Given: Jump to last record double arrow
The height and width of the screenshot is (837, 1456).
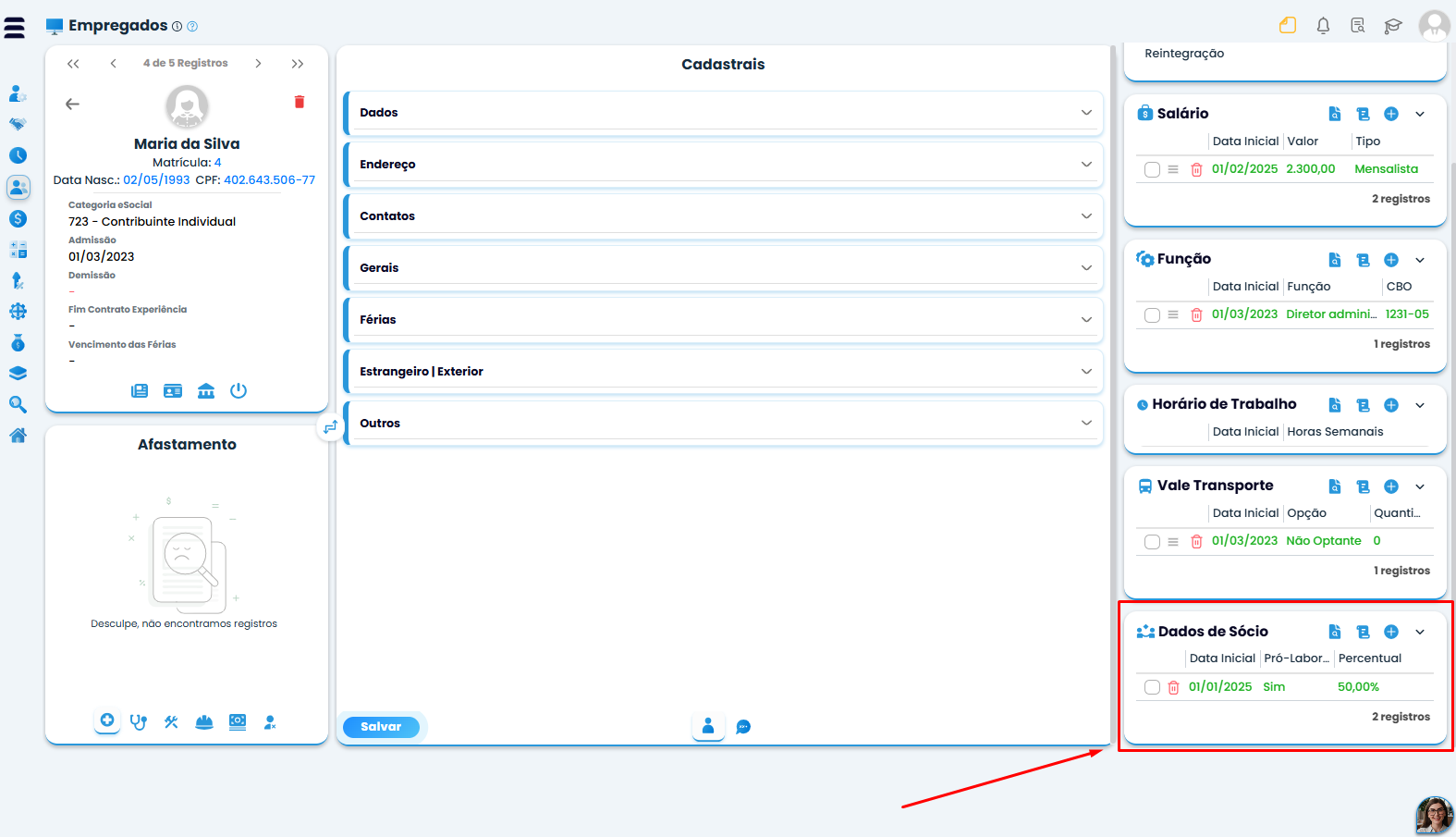Looking at the screenshot, I should [x=298, y=64].
